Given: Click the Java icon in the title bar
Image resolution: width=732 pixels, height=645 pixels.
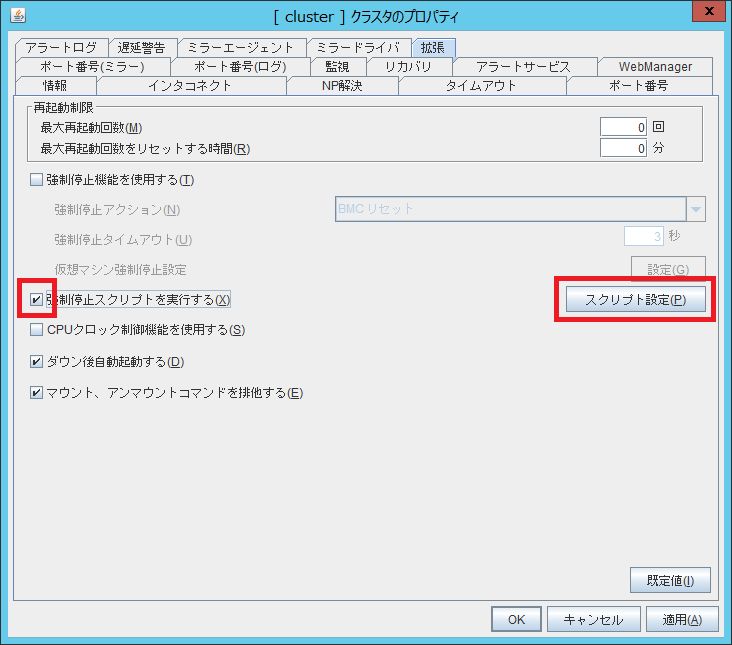Looking at the screenshot, I should [x=19, y=15].
